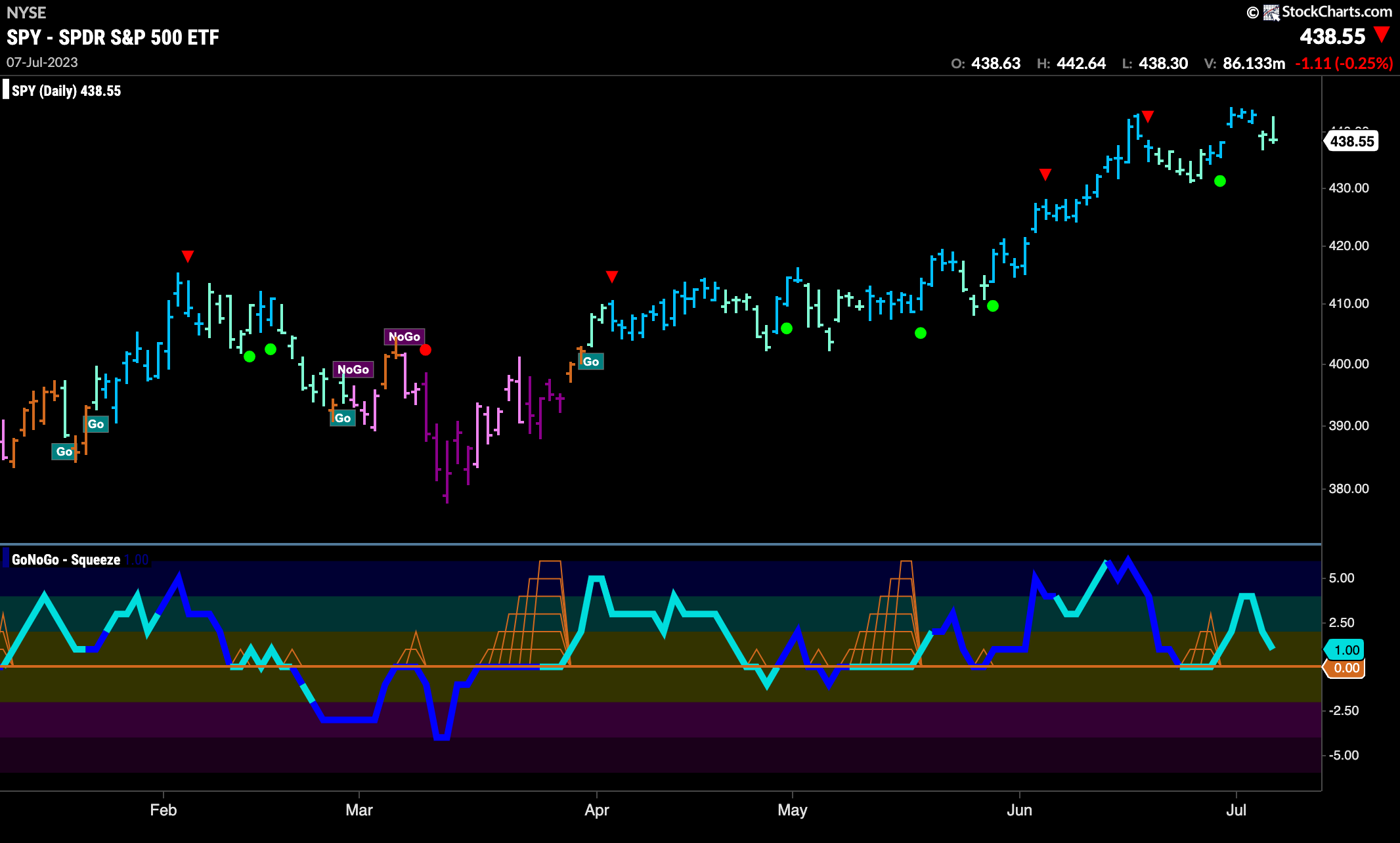Viewport: 1400px width, 843px height.
Task: Click the StockCharts.com logo text
Action: [x=1337, y=12]
